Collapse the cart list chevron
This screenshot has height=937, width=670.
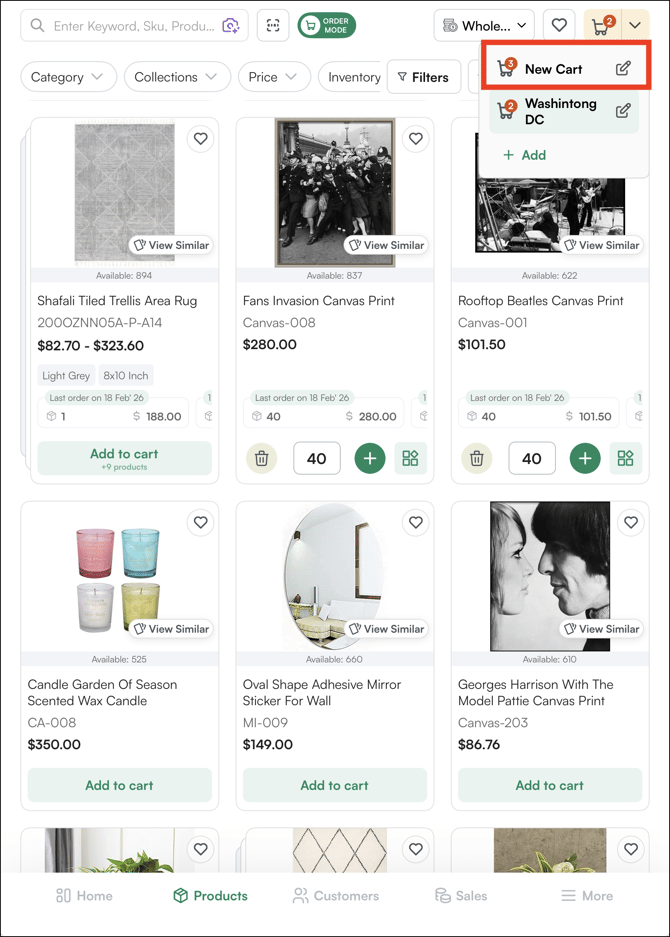tap(635, 26)
